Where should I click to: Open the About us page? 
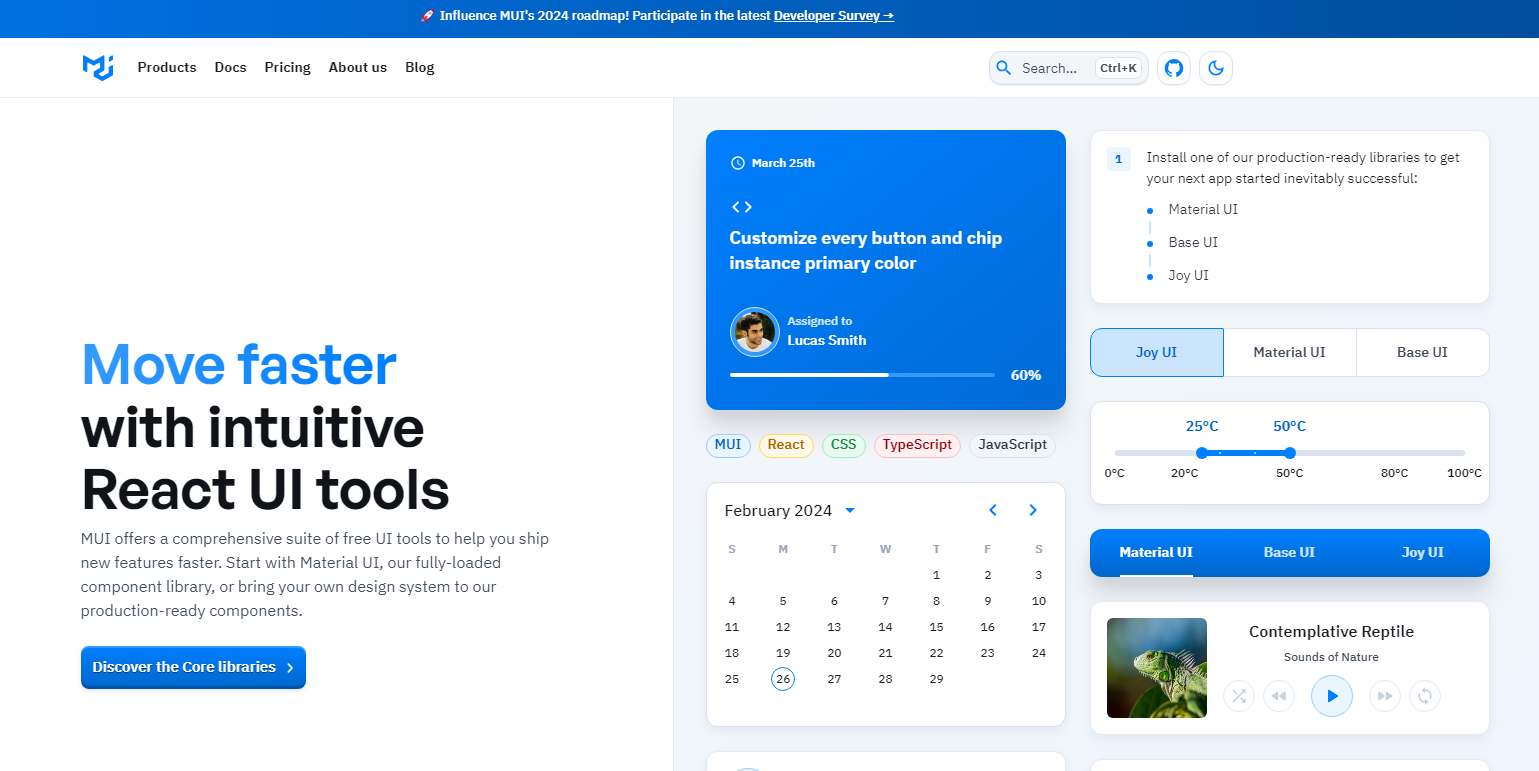[x=358, y=68]
